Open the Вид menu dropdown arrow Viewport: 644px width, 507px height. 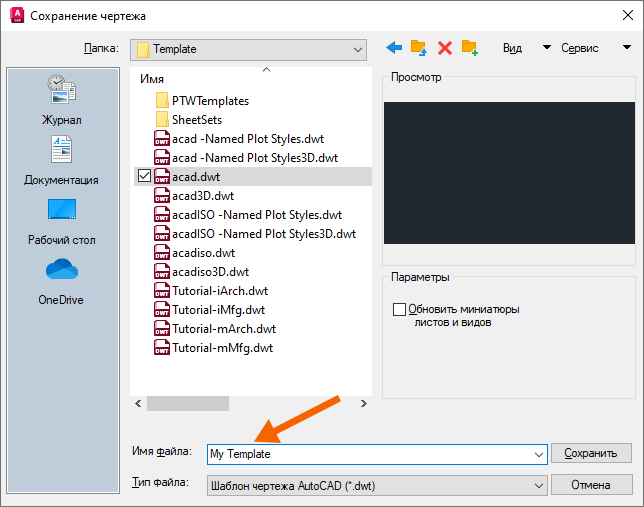click(x=546, y=48)
